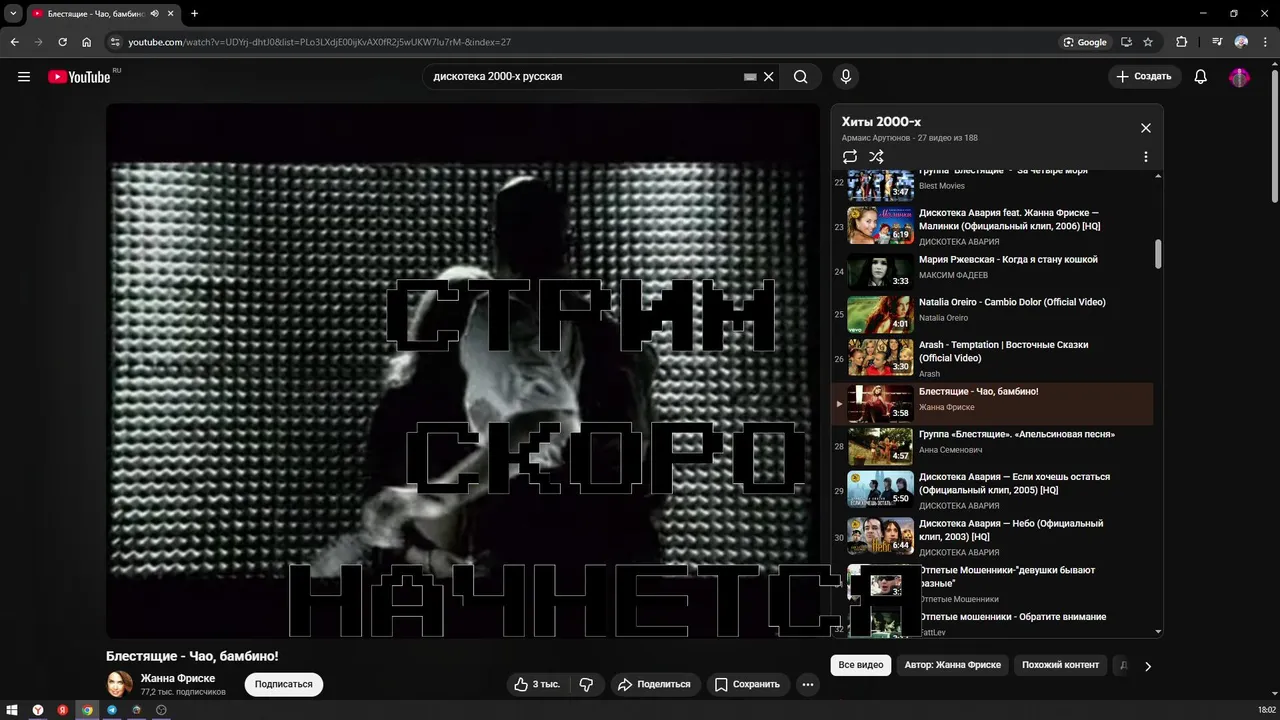The width and height of the screenshot is (1280, 720).
Task: Toggle playlist shuffle
Action: (876, 157)
